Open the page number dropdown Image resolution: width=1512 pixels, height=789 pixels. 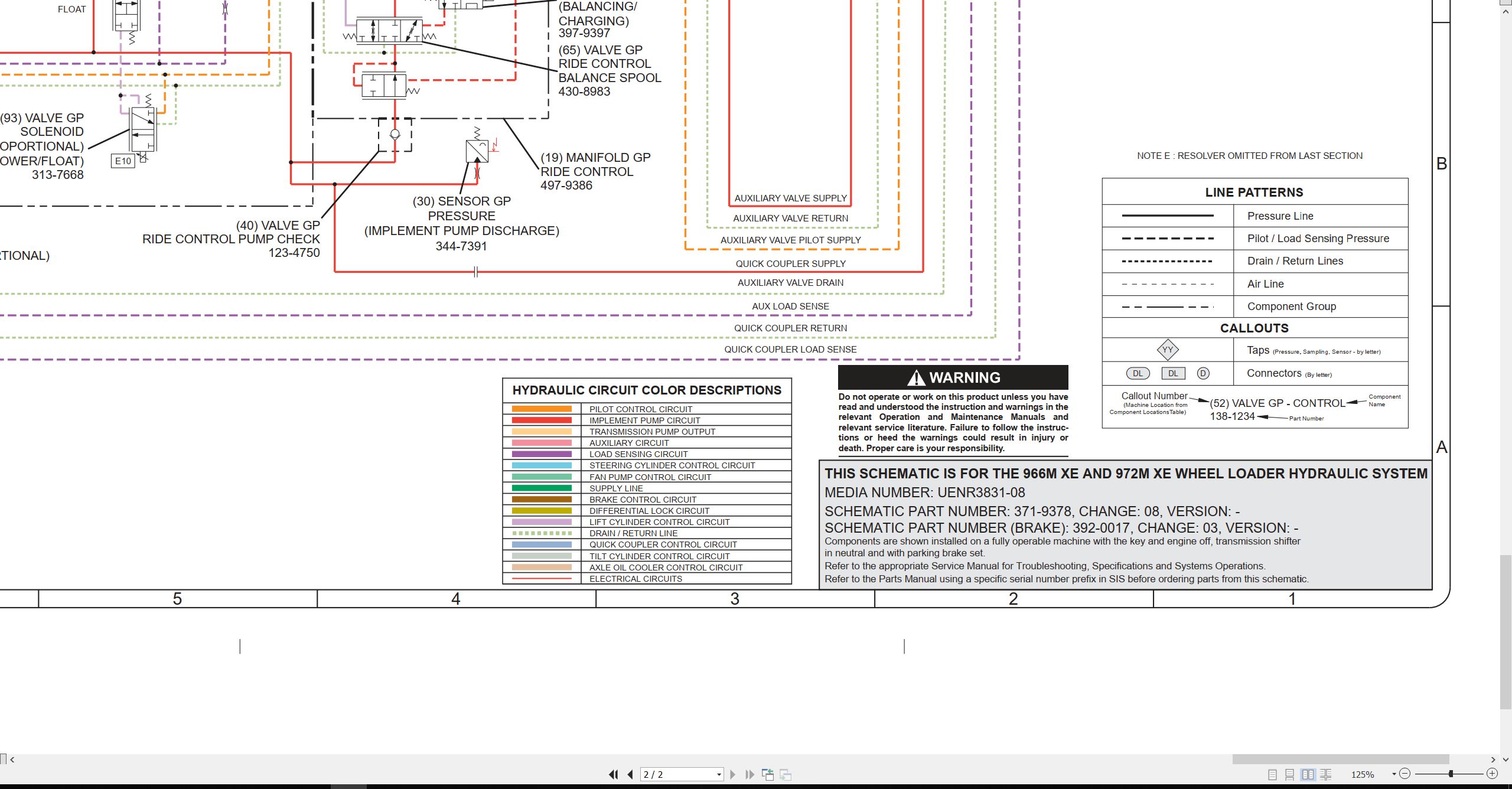point(719,775)
